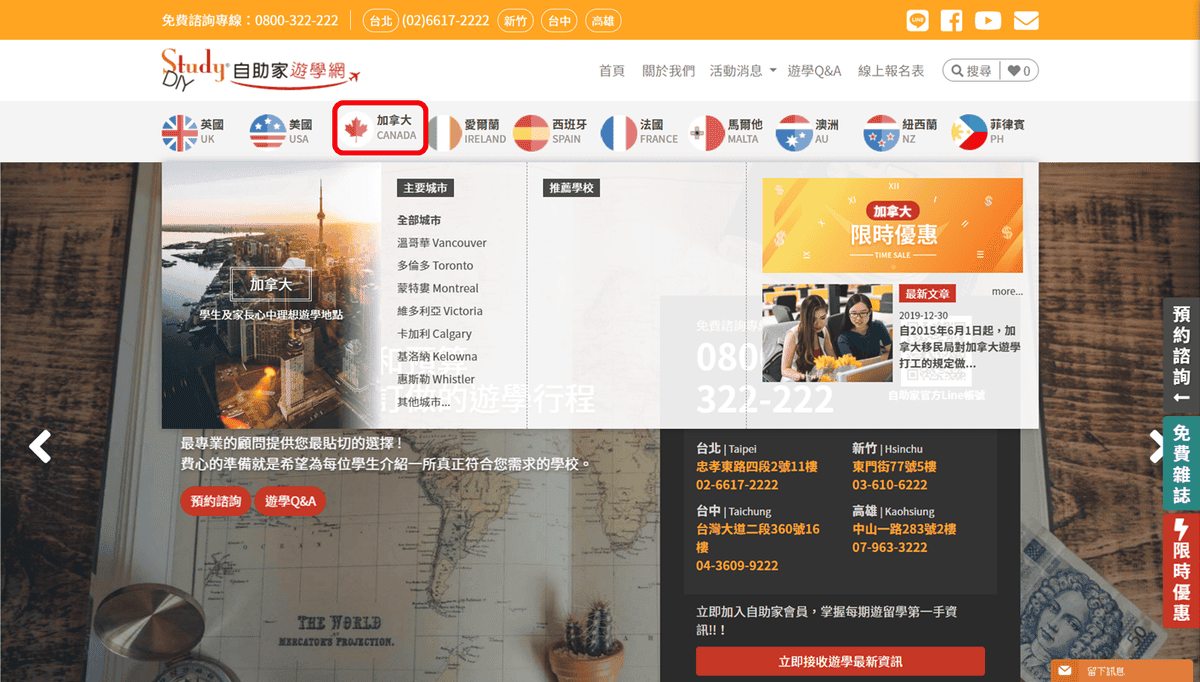Open the YouTube channel icon

click(988, 20)
